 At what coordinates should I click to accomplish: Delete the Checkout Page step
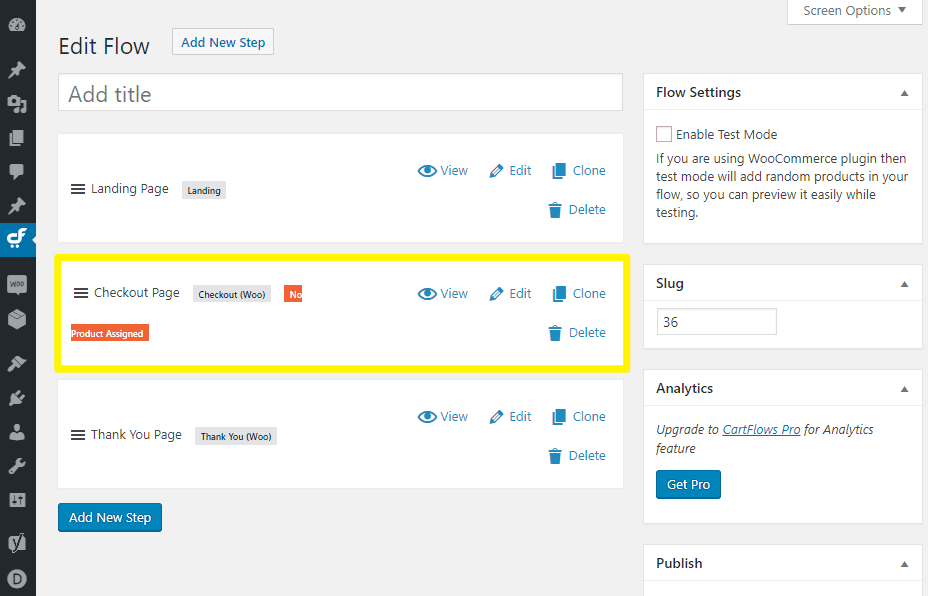pos(577,333)
